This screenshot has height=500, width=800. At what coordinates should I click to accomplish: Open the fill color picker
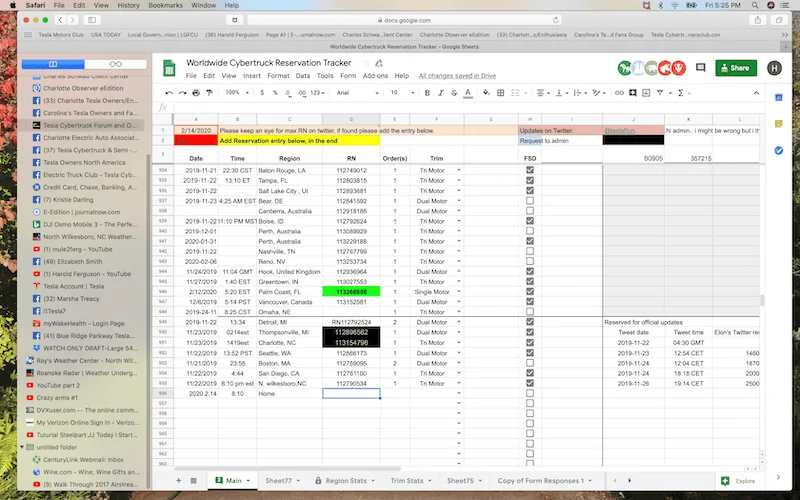pyautogui.click(x=486, y=93)
